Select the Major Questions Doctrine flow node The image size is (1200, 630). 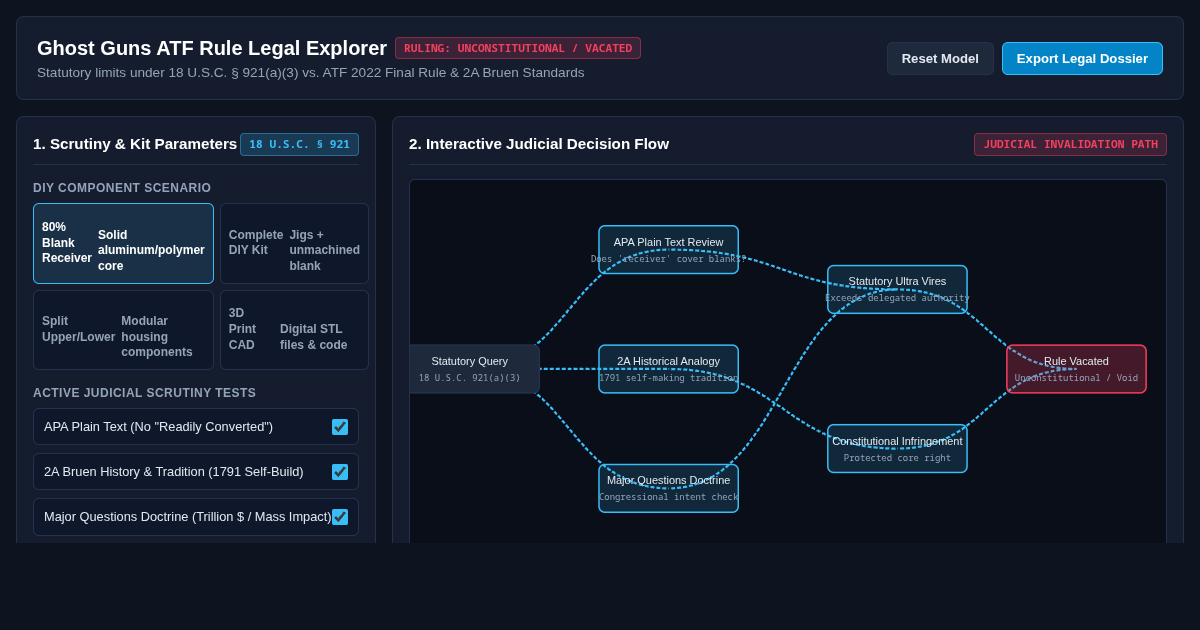click(x=668, y=488)
